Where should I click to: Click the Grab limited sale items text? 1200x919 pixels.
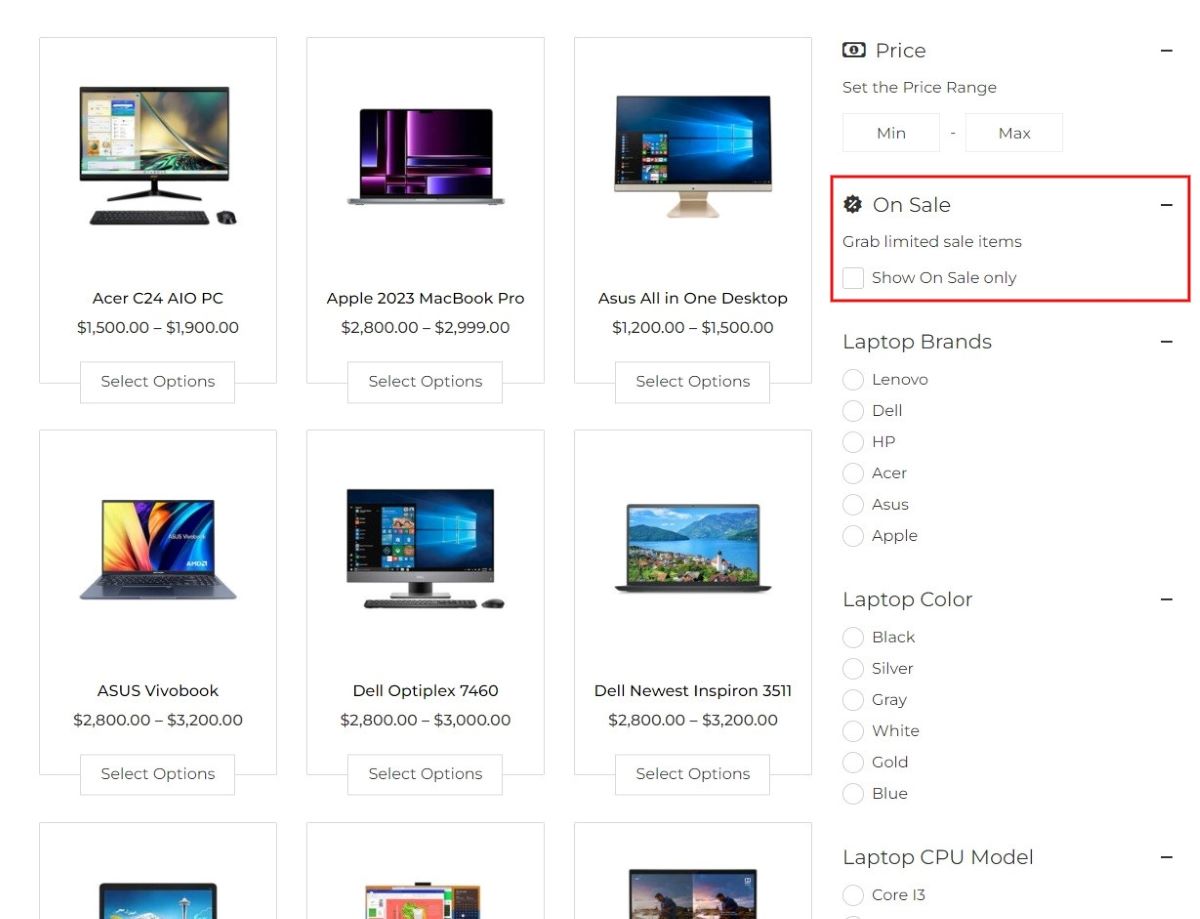click(932, 242)
